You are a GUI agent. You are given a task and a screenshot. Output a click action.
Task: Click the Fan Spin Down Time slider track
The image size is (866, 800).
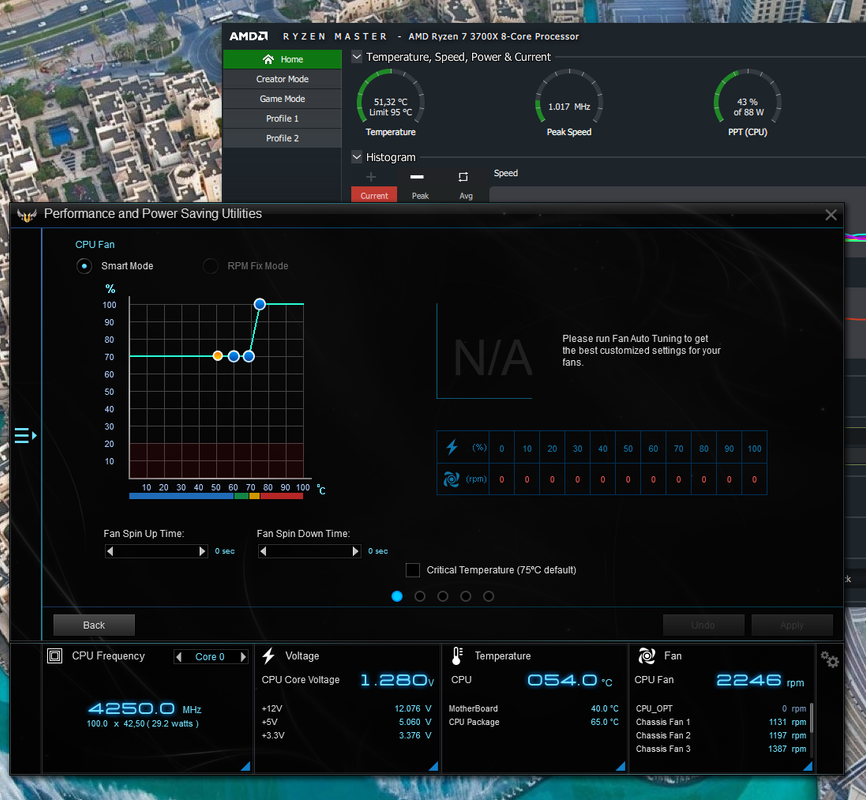pyautogui.click(x=309, y=551)
